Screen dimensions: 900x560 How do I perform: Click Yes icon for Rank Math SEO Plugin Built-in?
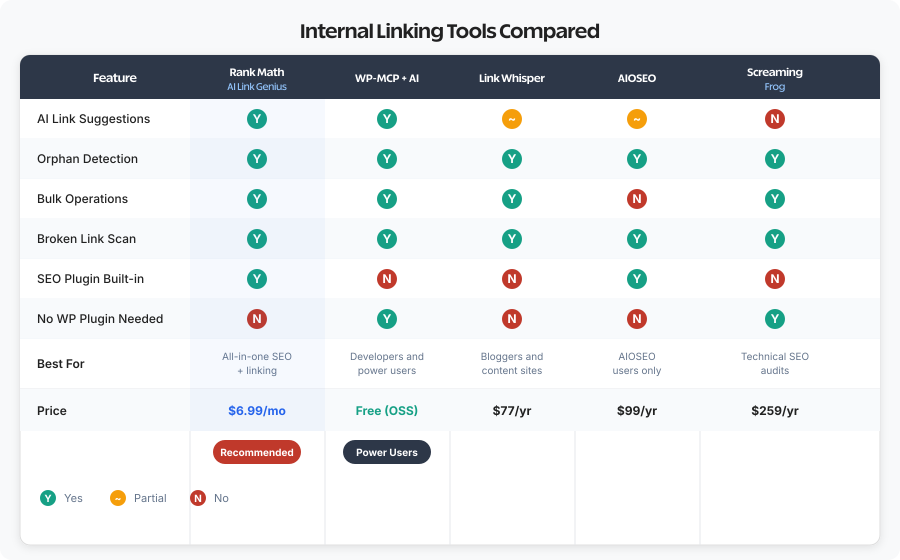click(x=257, y=279)
